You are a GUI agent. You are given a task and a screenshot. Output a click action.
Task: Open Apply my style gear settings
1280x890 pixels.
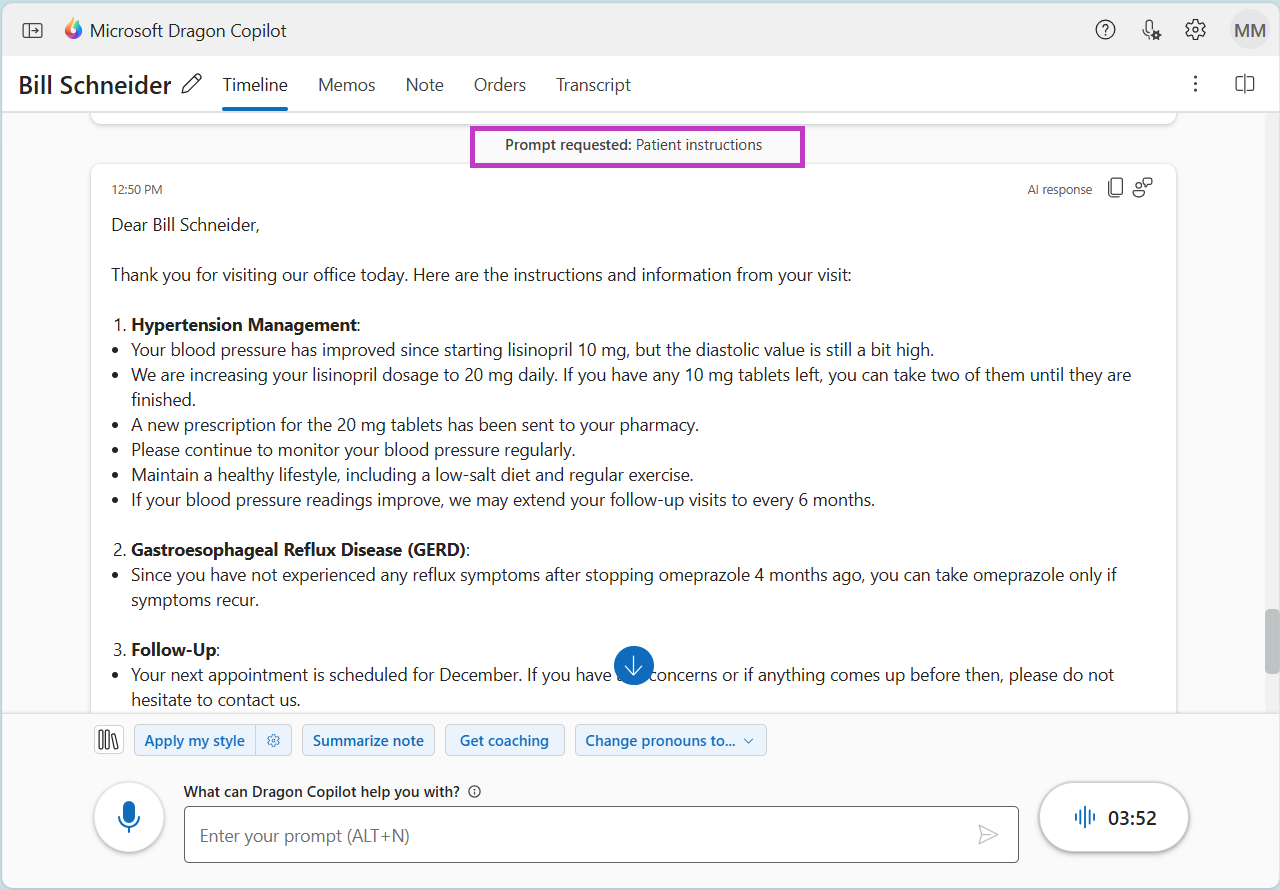tap(273, 740)
